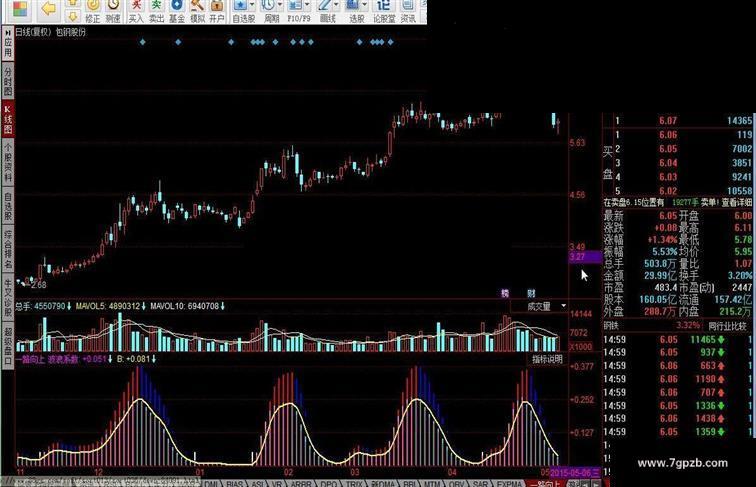The width and height of the screenshot is (756, 487).
Task: Click the purple 融 chart marker
Action: point(505,293)
